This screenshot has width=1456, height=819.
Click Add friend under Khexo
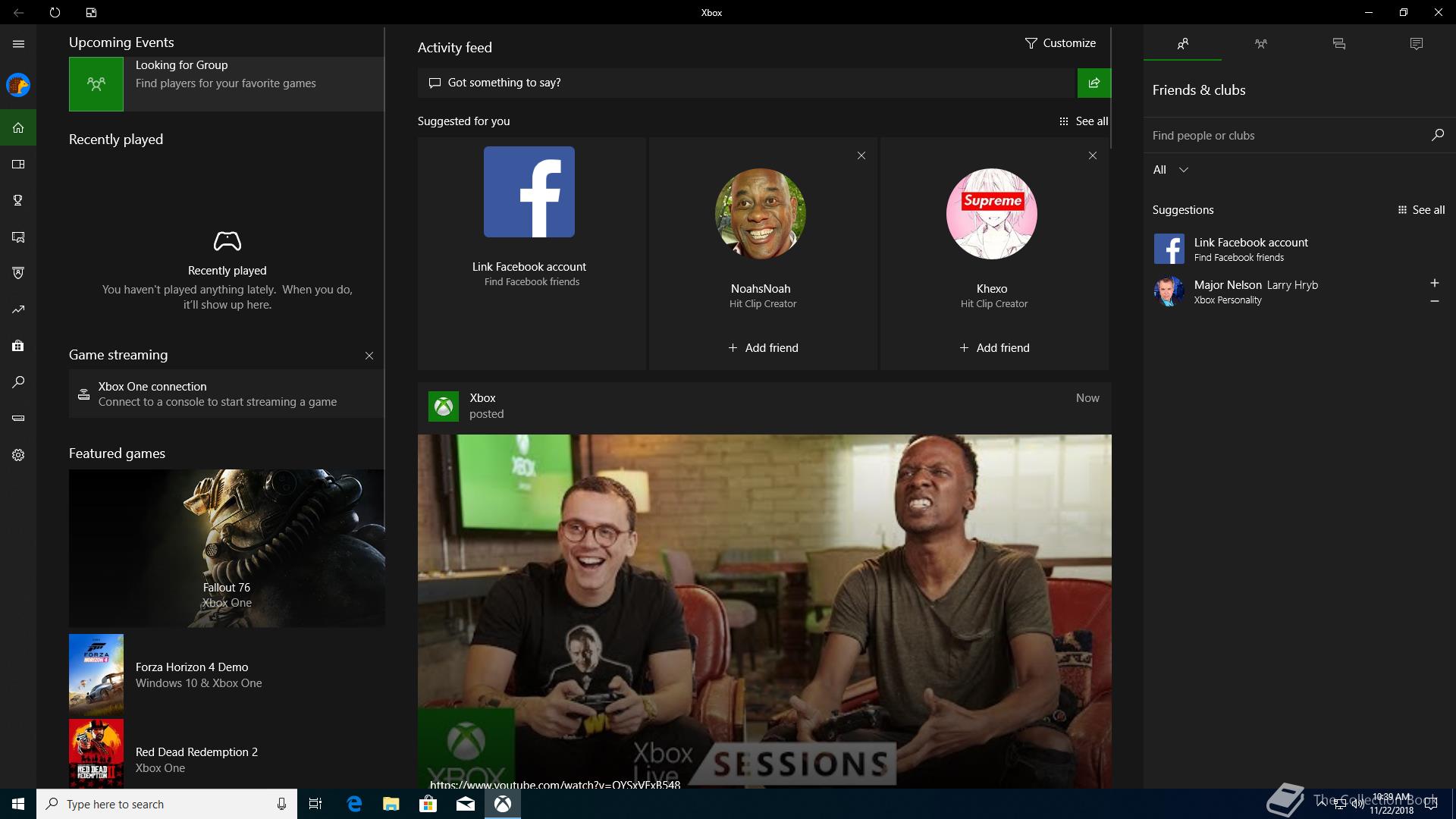[994, 348]
